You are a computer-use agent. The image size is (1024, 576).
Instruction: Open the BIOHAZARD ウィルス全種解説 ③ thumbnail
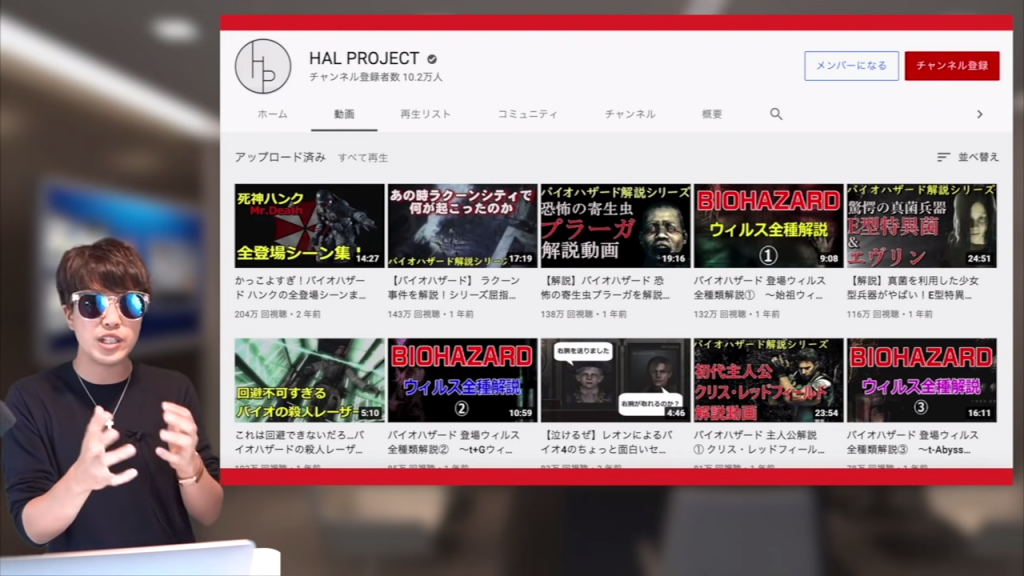[x=921, y=380]
